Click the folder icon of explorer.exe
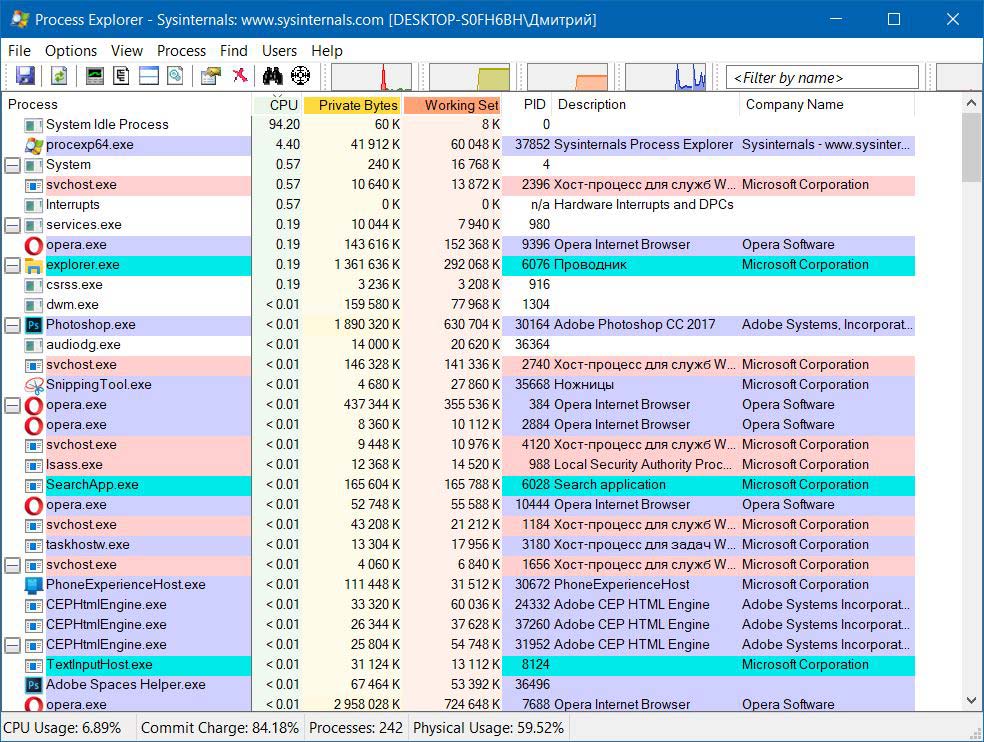 point(33,266)
